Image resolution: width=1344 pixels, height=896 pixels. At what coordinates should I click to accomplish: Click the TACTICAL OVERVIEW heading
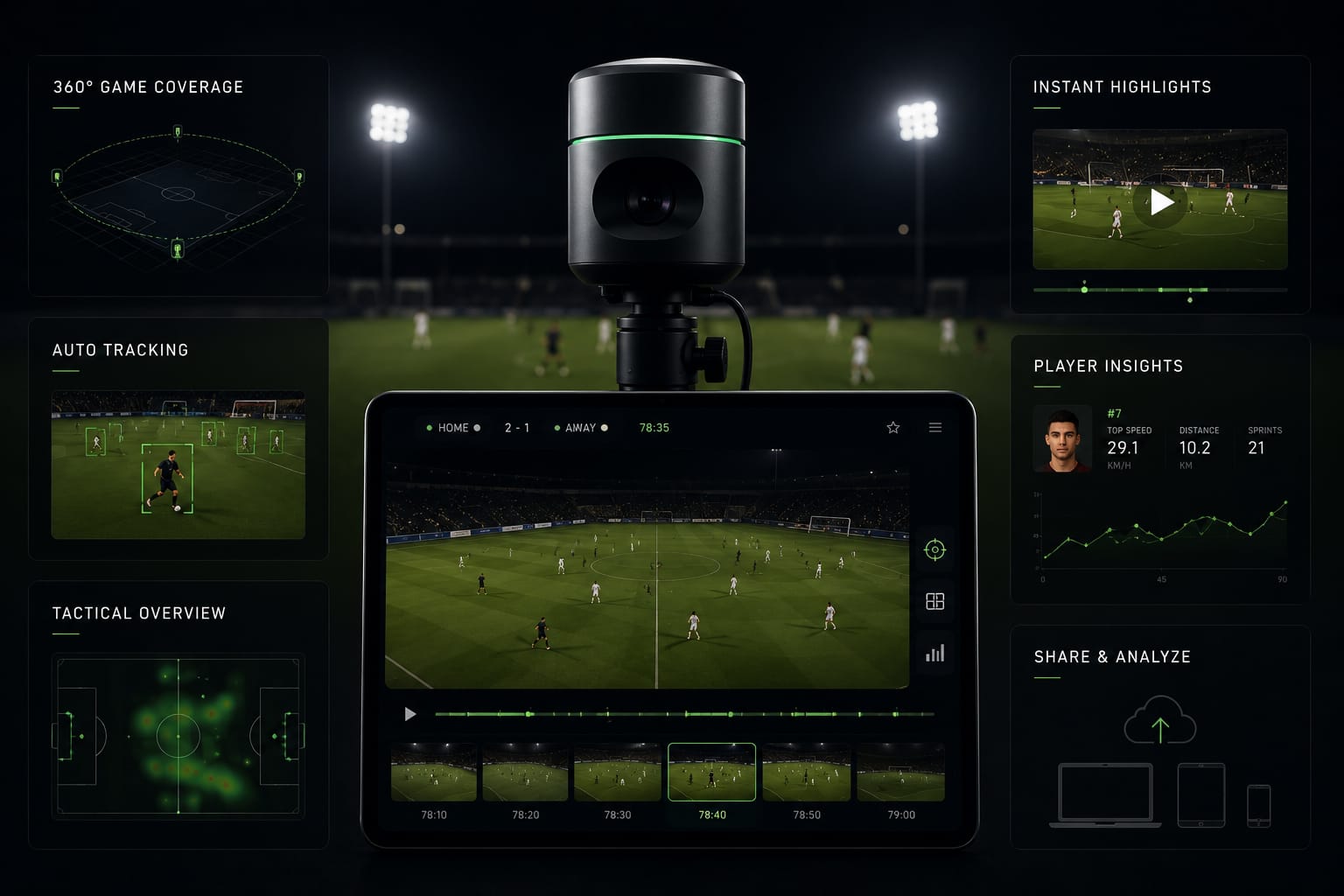[x=139, y=613]
